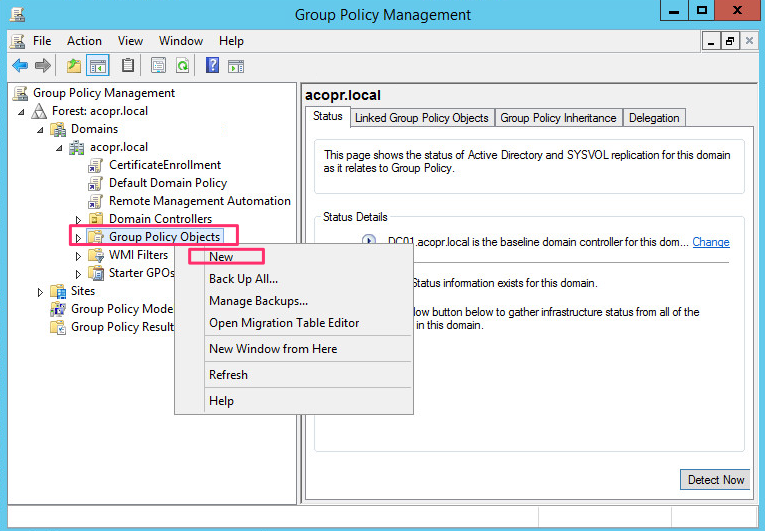
Task: Select Remote Management Automation tree item
Action: tap(200, 201)
